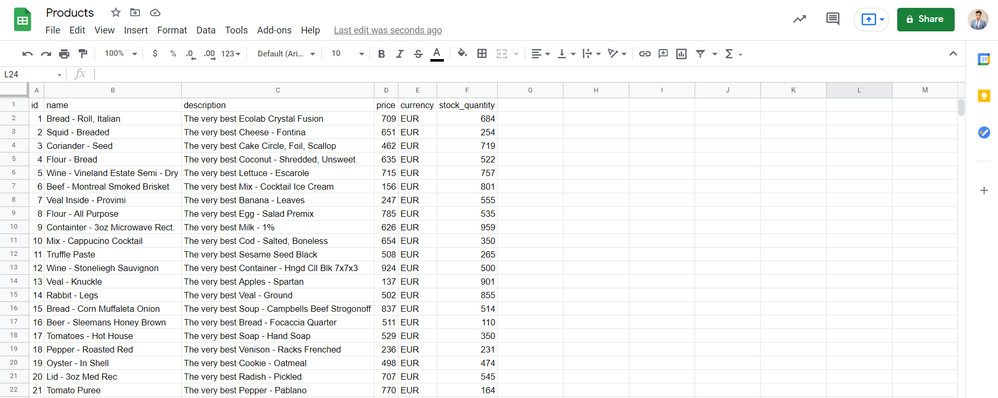The height and width of the screenshot is (398, 998).
Task: Click the print icon in toolbar
Action: [64, 54]
